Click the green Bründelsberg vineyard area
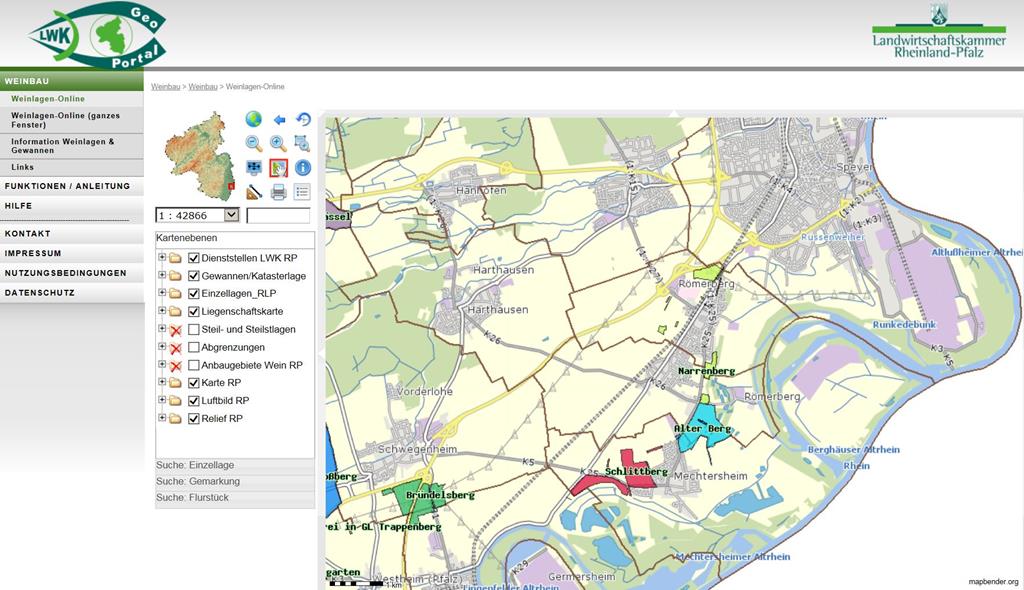 tap(412, 500)
